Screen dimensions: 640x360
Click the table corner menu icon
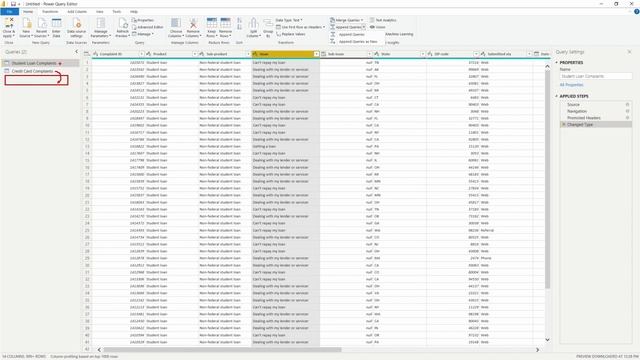point(87,54)
